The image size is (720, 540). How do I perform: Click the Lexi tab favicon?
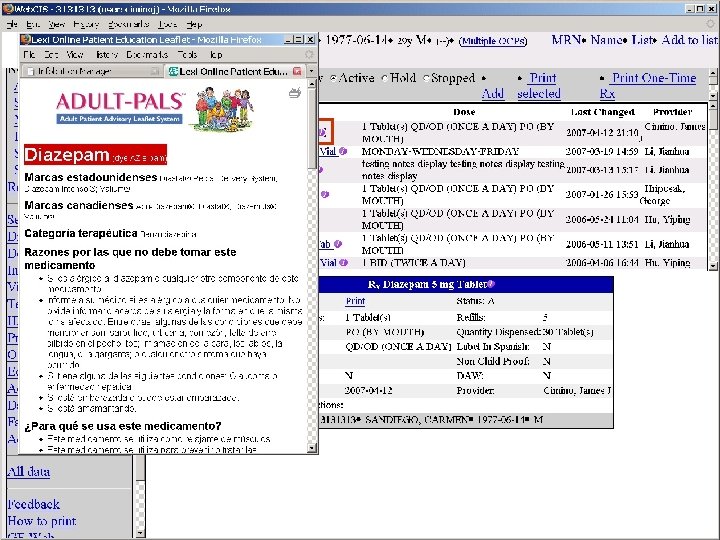(x=173, y=71)
